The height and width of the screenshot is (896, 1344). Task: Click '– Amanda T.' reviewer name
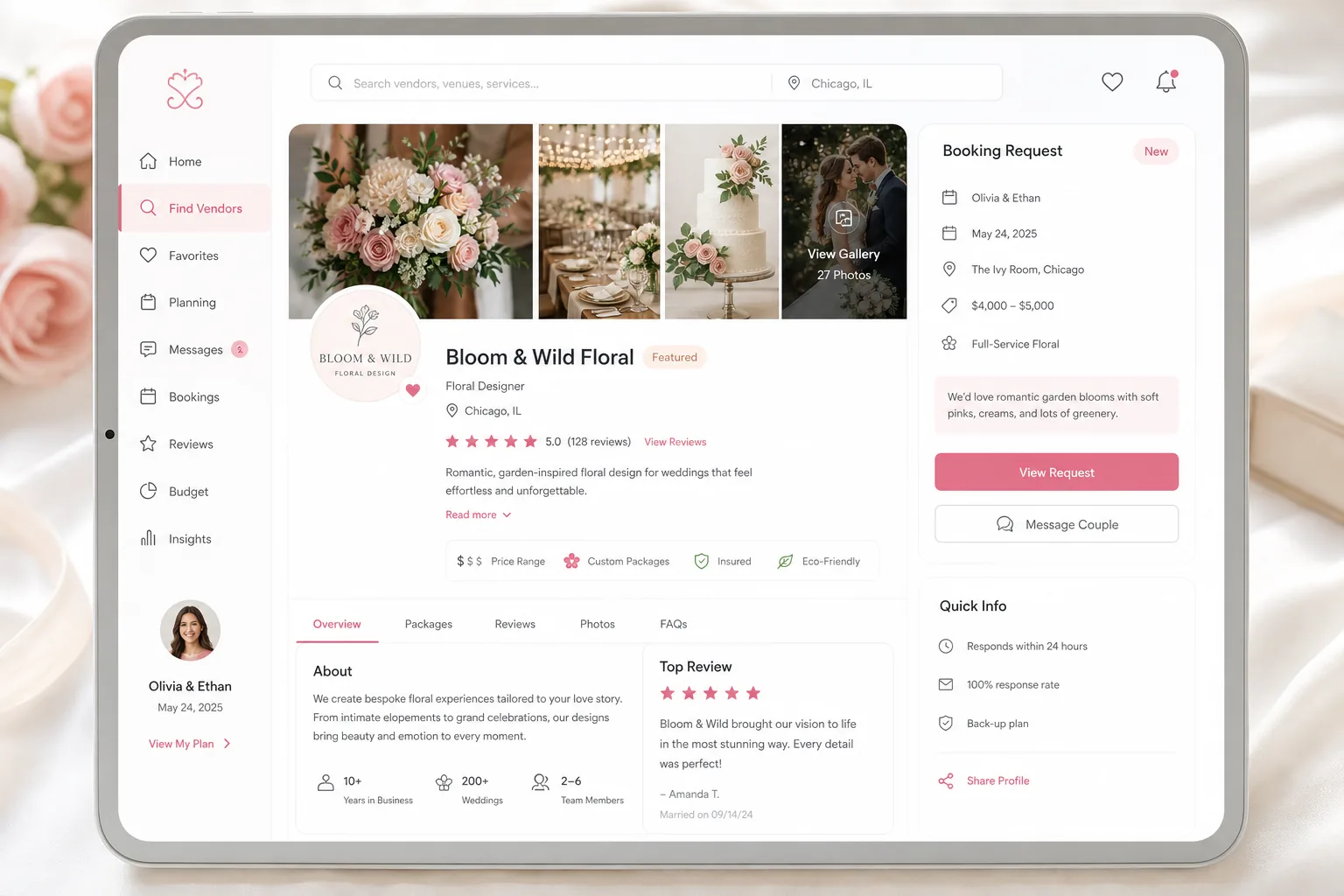pos(689,794)
